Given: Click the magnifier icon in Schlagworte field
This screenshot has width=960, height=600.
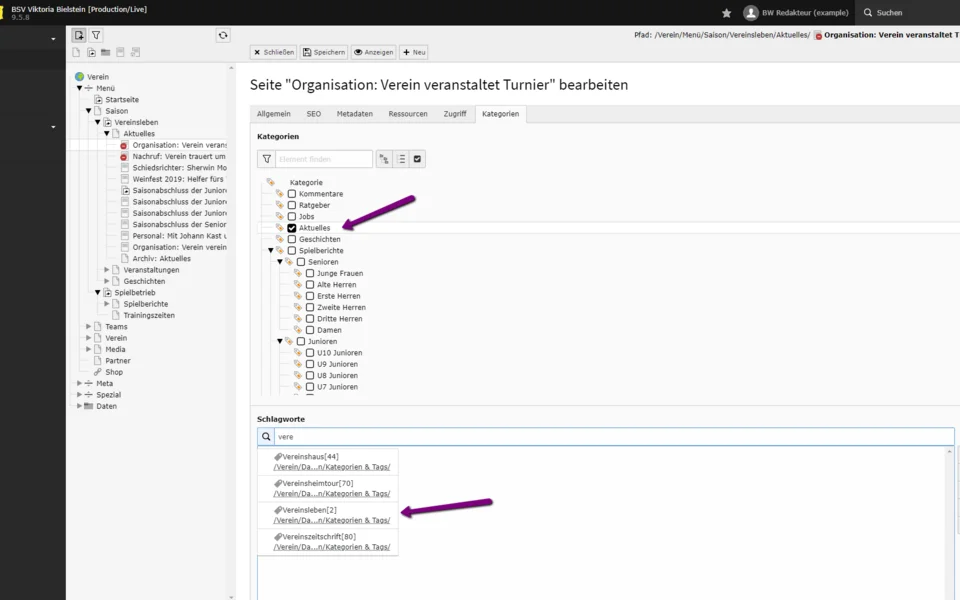Looking at the screenshot, I should (266, 437).
